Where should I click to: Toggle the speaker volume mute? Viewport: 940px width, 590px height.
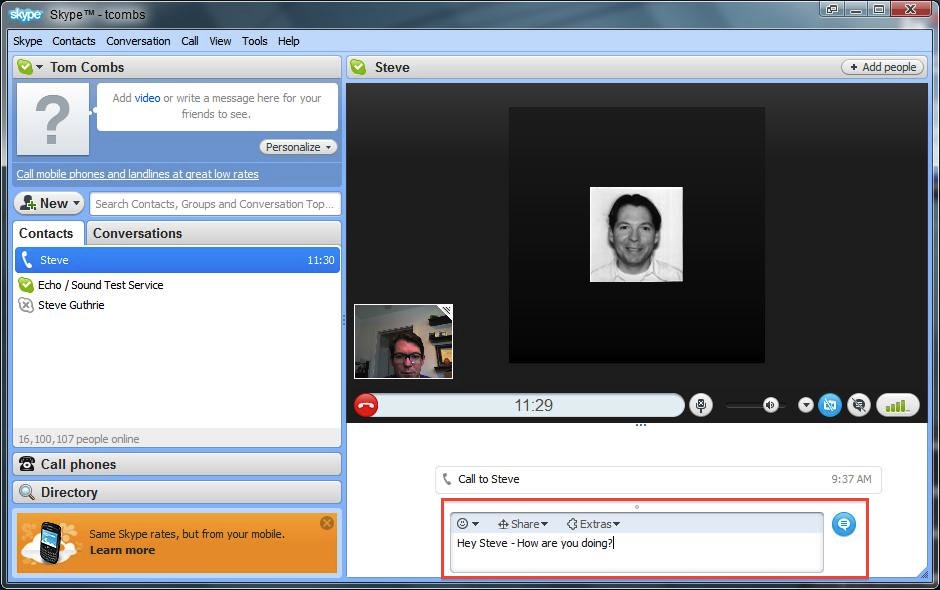pyautogui.click(x=769, y=405)
